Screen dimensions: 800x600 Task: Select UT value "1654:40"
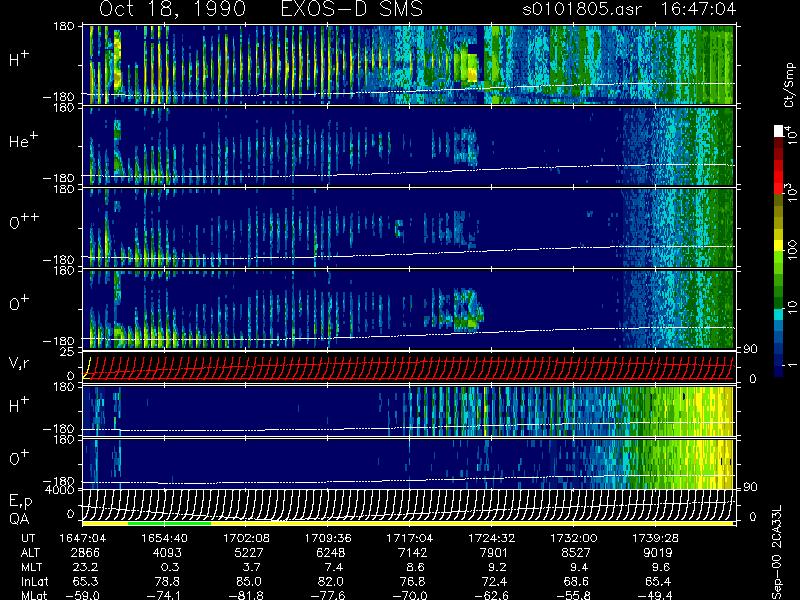click(x=164, y=538)
